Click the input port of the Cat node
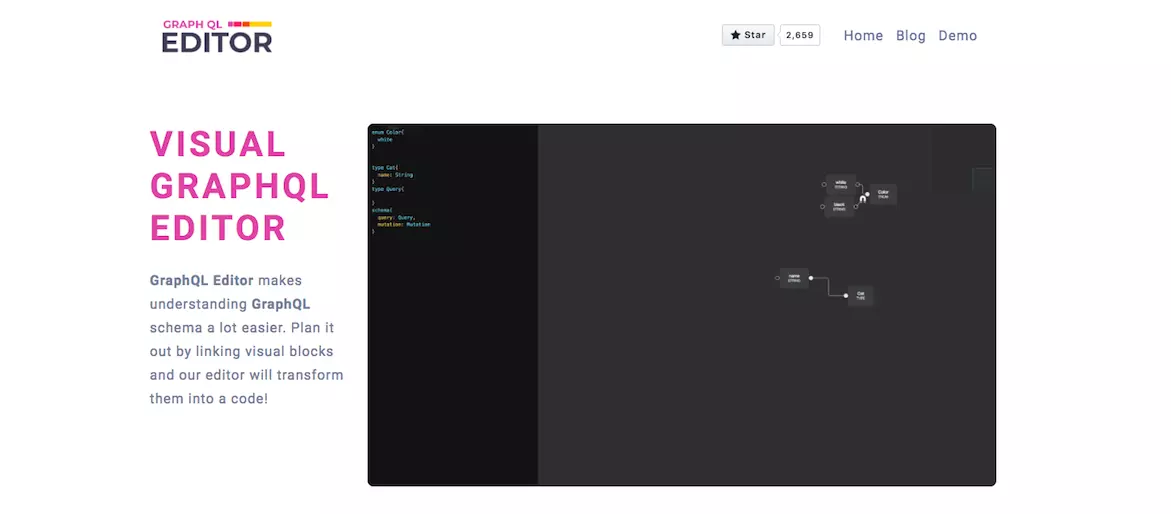 [845, 296]
